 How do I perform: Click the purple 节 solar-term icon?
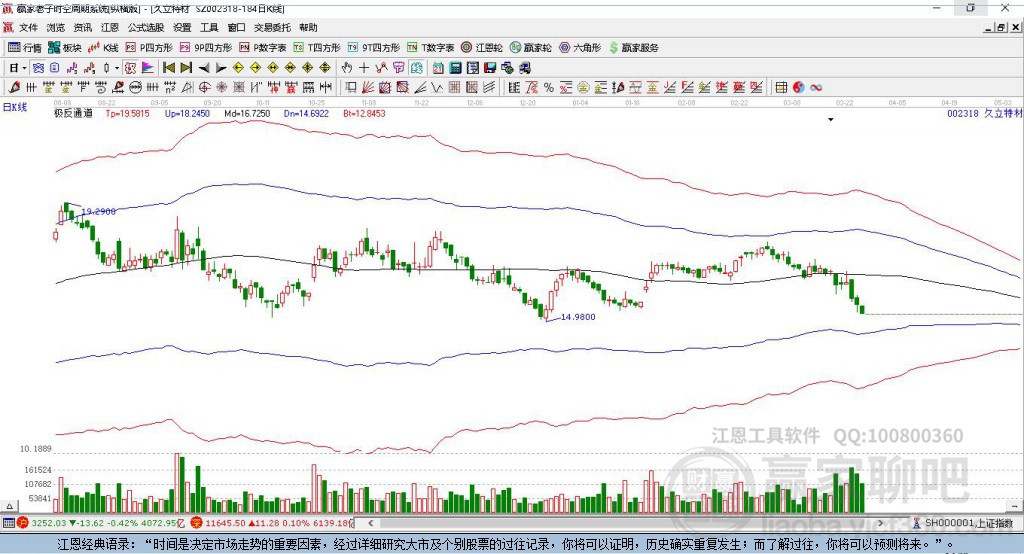click(x=398, y=67)
